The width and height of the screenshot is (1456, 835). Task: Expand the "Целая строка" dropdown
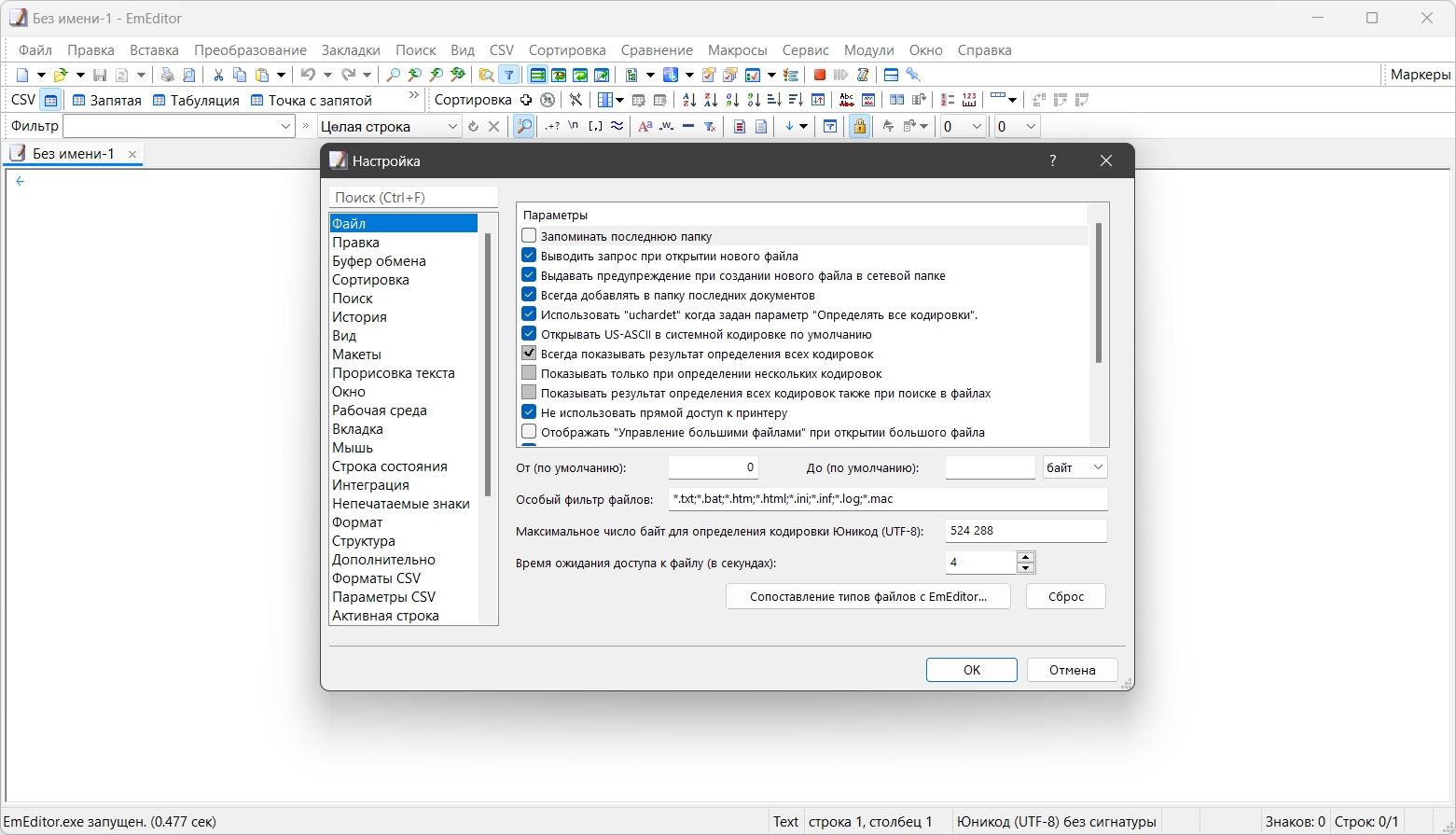tap(452, 127)
